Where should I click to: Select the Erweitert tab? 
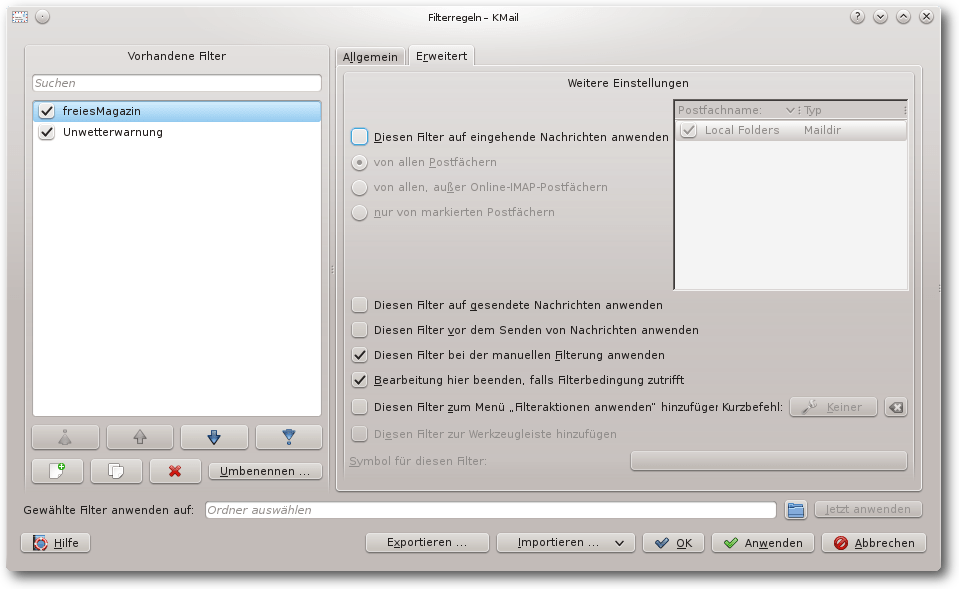tap(442, 57)
